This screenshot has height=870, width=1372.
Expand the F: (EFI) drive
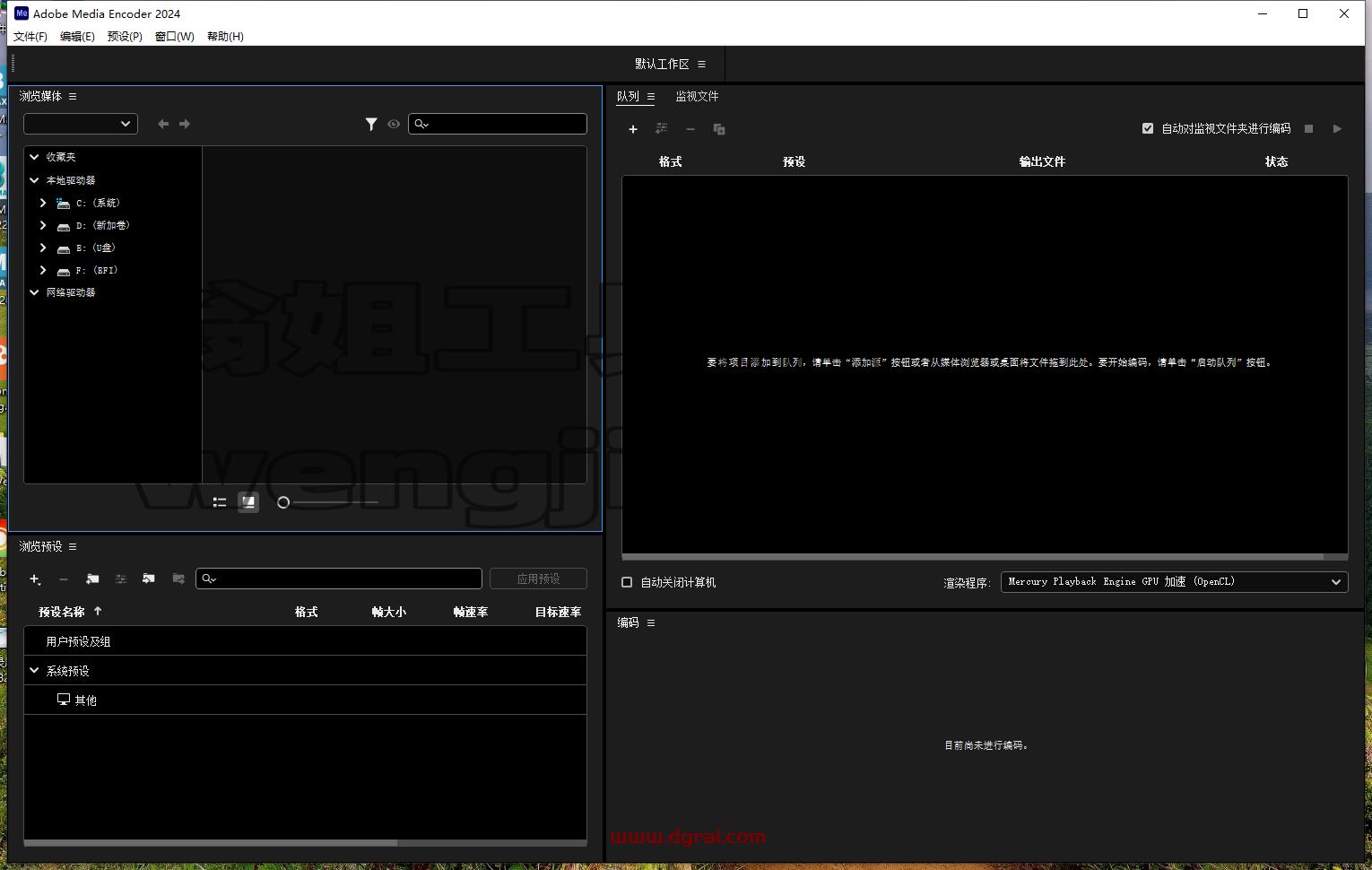(x=43, y=270)
